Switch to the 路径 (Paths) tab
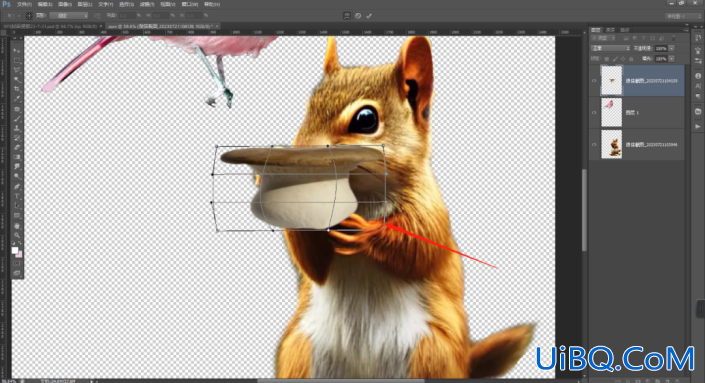 point(625,30)
